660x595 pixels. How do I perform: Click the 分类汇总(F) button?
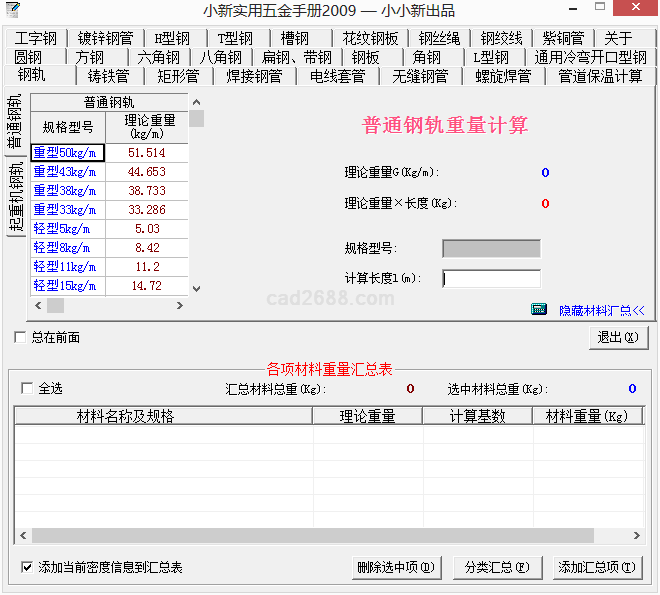496,568
